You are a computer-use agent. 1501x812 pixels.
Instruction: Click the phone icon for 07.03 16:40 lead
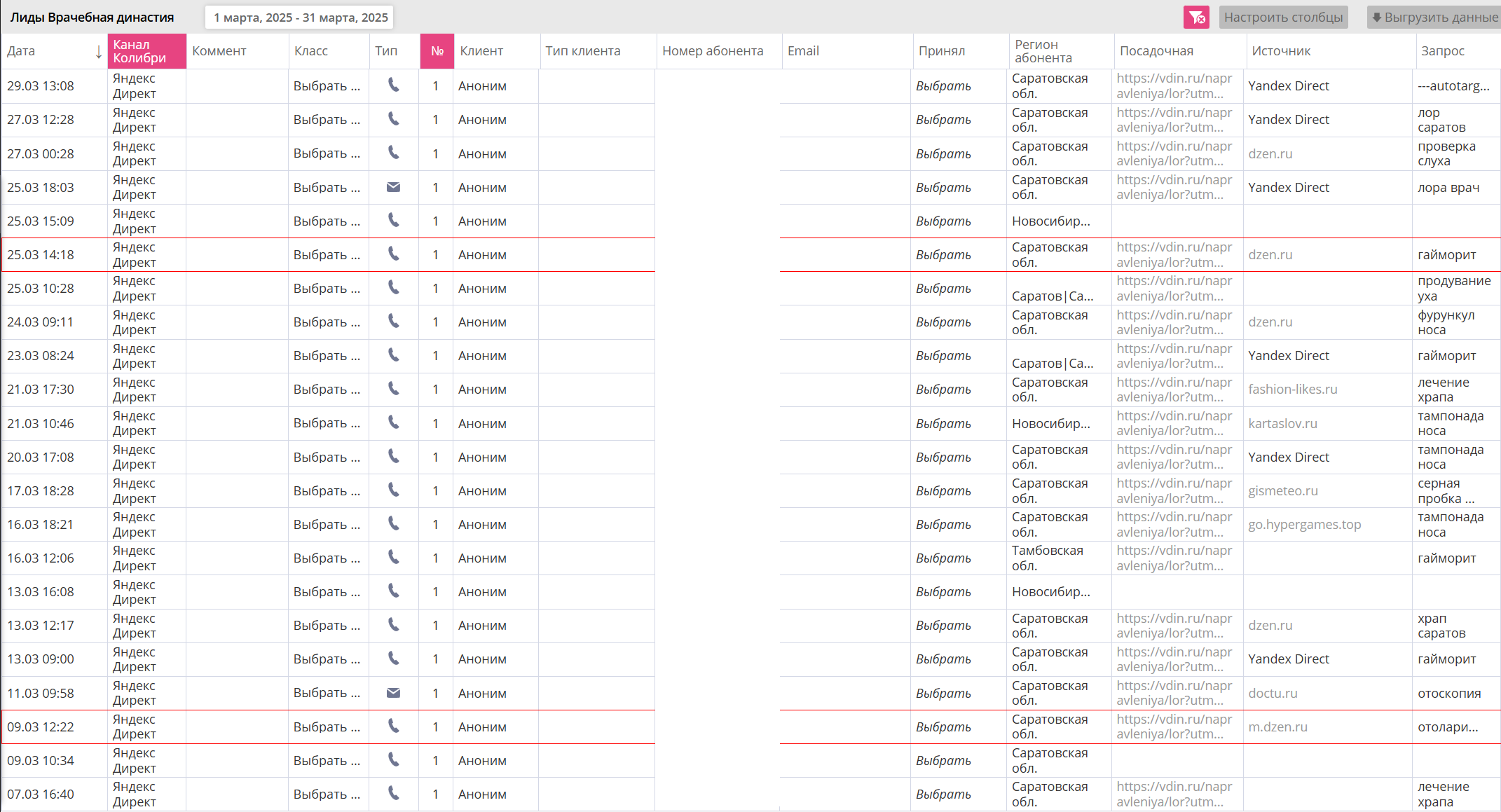[x=394, y=794]
